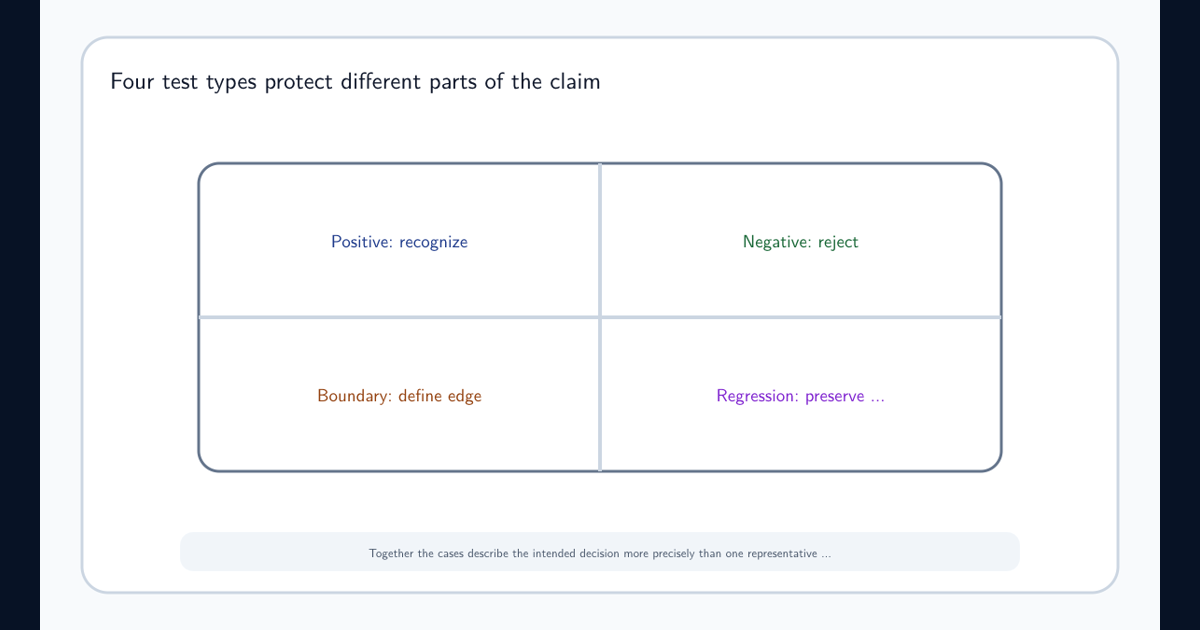Screen dimensions: 1200x630
Task: Expand the ellipsis ending the footer caption
Action: pos(826,555)
